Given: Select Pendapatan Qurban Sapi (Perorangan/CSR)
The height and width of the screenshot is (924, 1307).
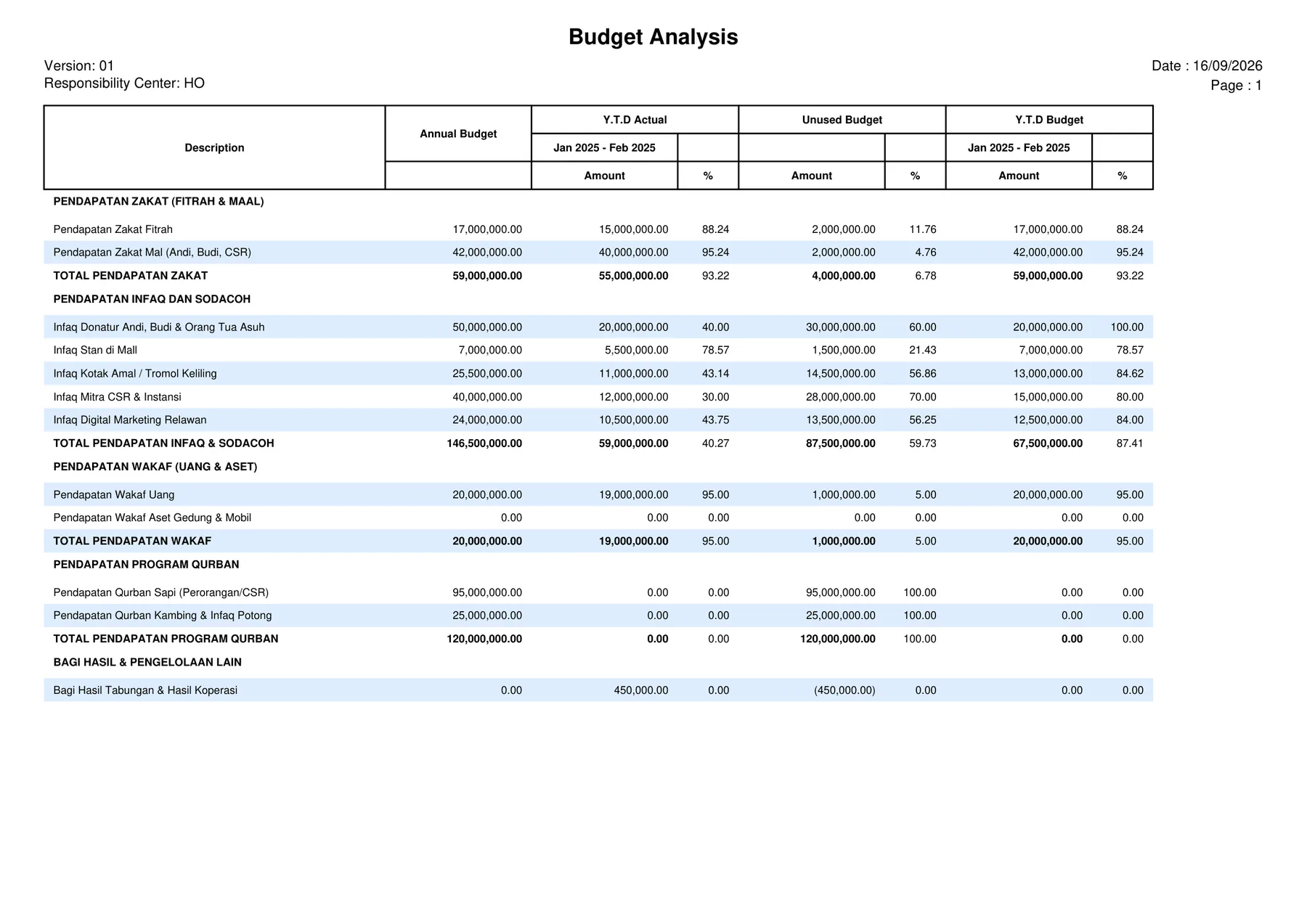Looking at the screenshot, I should coord(160,593).
